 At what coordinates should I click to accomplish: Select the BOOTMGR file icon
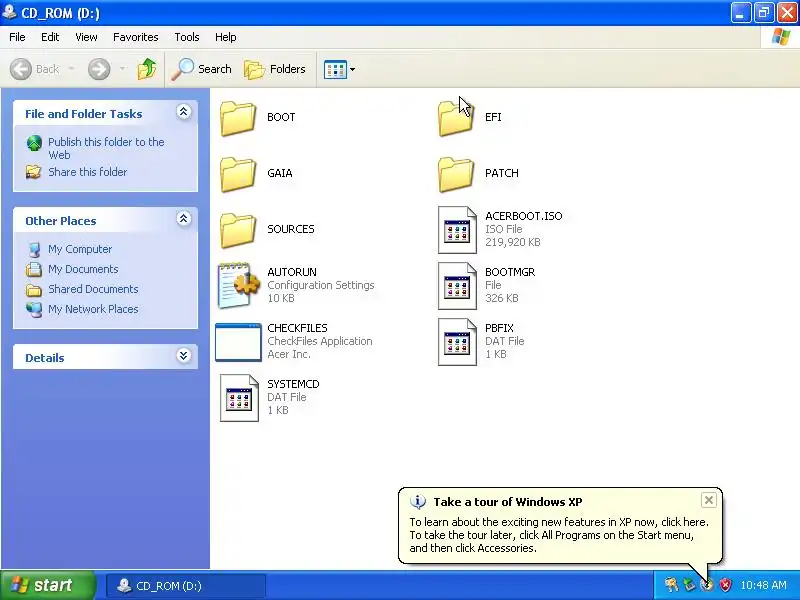tap(457, 286)
